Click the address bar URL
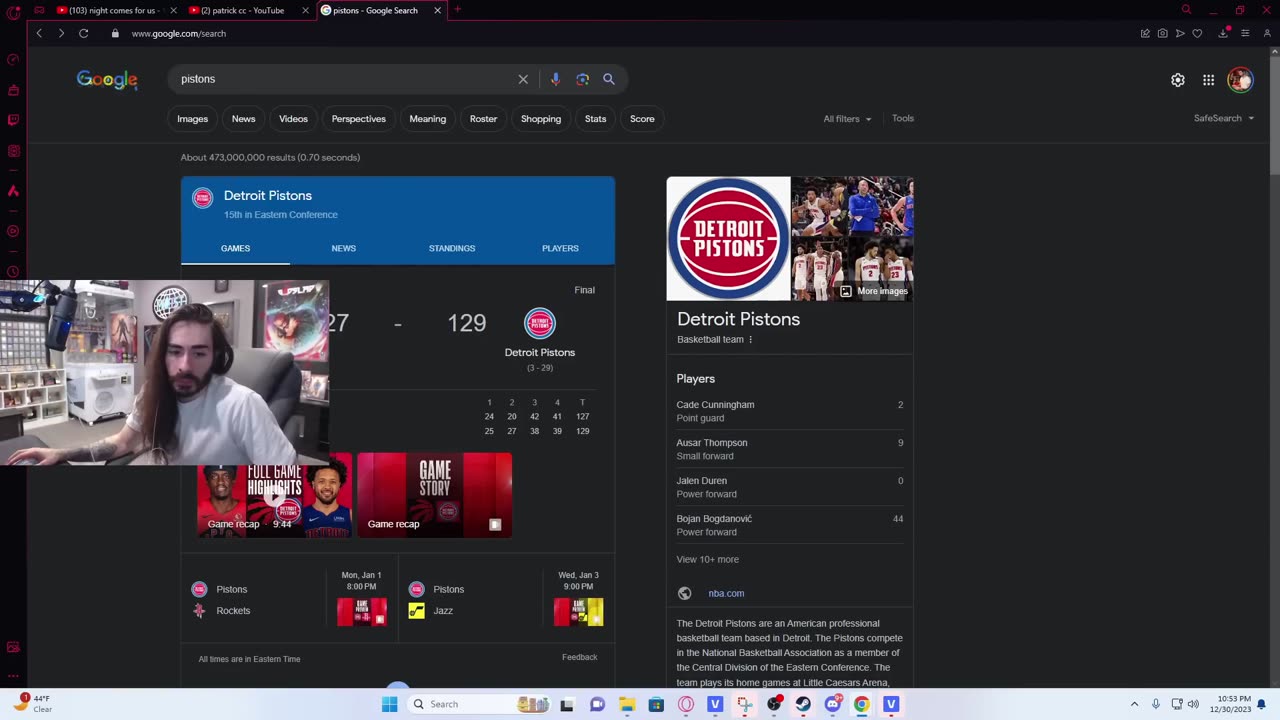The height and width of the screenshot is (720, 1280). click(179, 33)
